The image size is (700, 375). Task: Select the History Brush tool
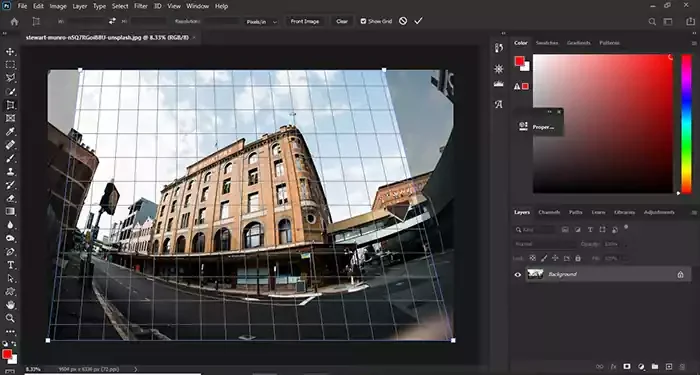coord(10,185)
